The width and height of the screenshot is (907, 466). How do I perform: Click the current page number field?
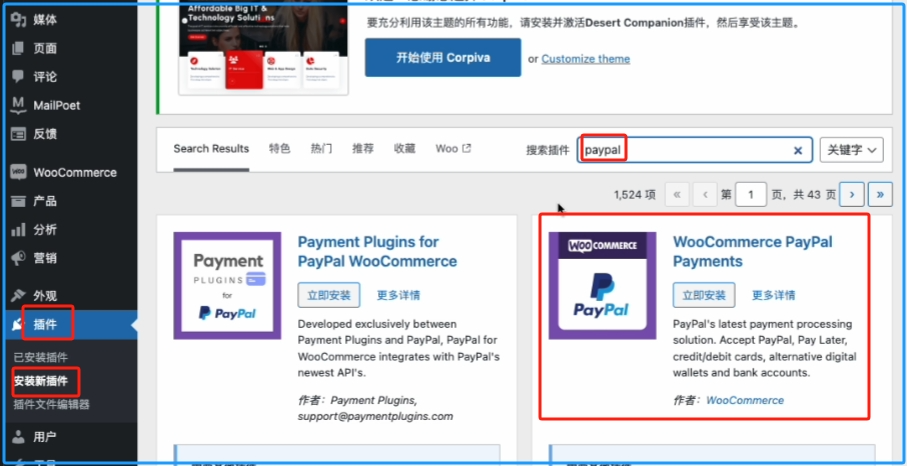coord(751,195)
